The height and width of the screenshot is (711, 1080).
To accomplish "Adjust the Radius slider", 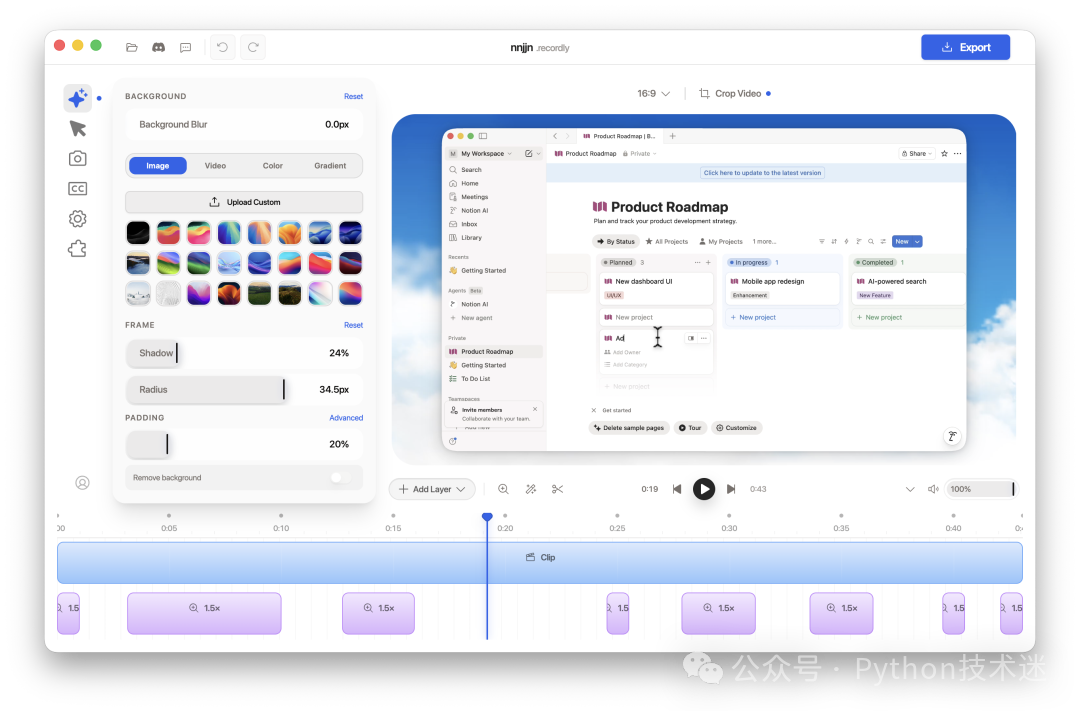I will point(244,389).
